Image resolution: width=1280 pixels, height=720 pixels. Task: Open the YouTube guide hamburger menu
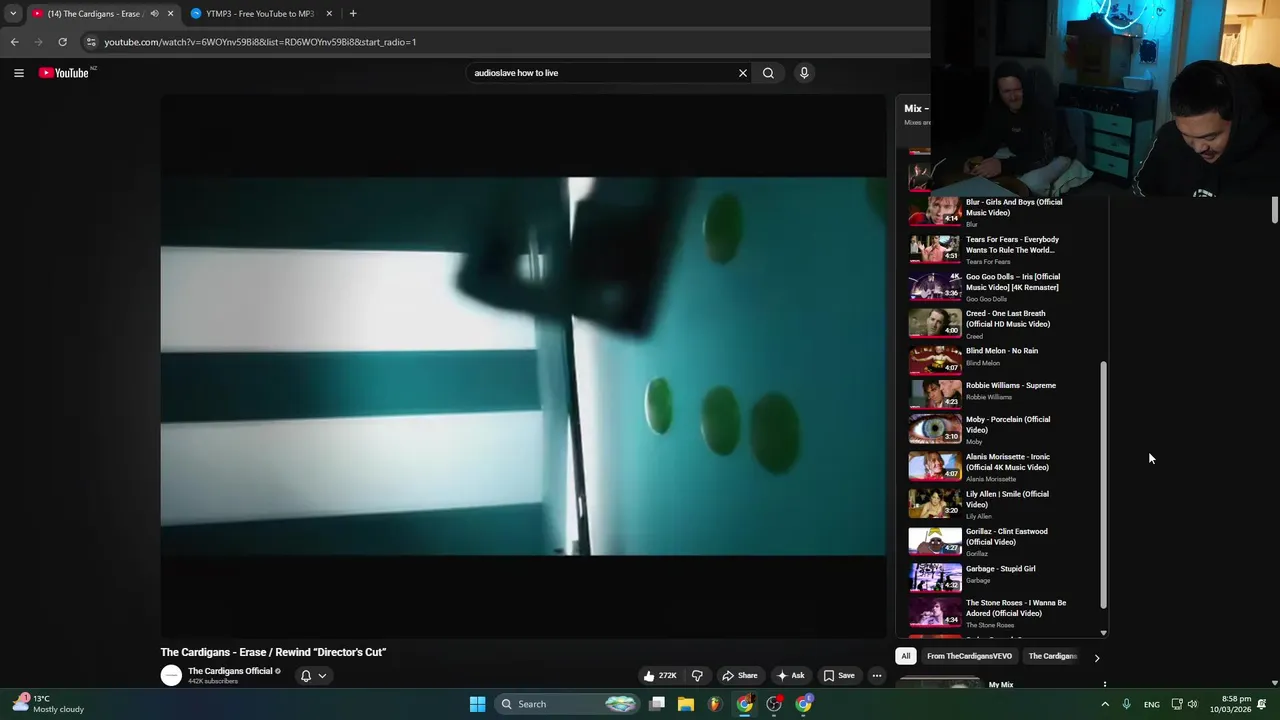point(18,72)
